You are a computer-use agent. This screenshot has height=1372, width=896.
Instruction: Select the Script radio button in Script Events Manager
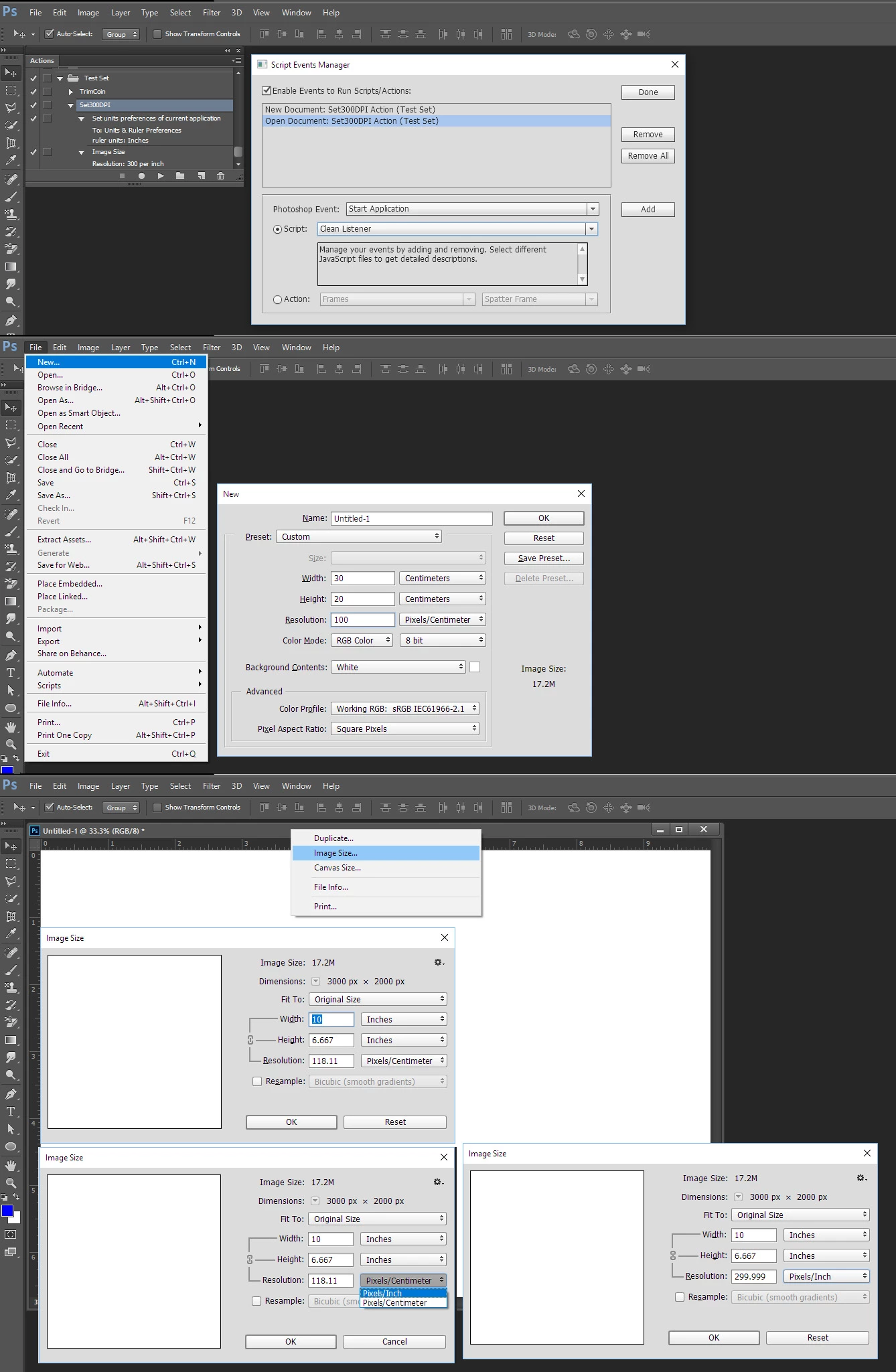pos(277,229)
